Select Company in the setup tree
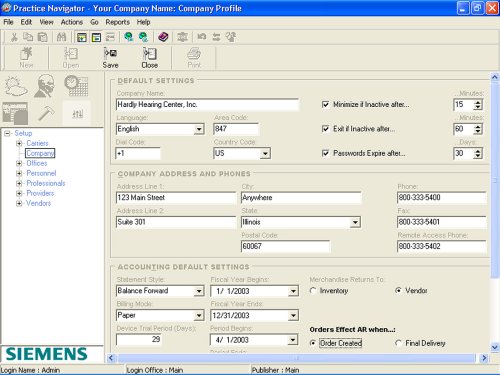 pyautogui.click(x=40, y=153)
